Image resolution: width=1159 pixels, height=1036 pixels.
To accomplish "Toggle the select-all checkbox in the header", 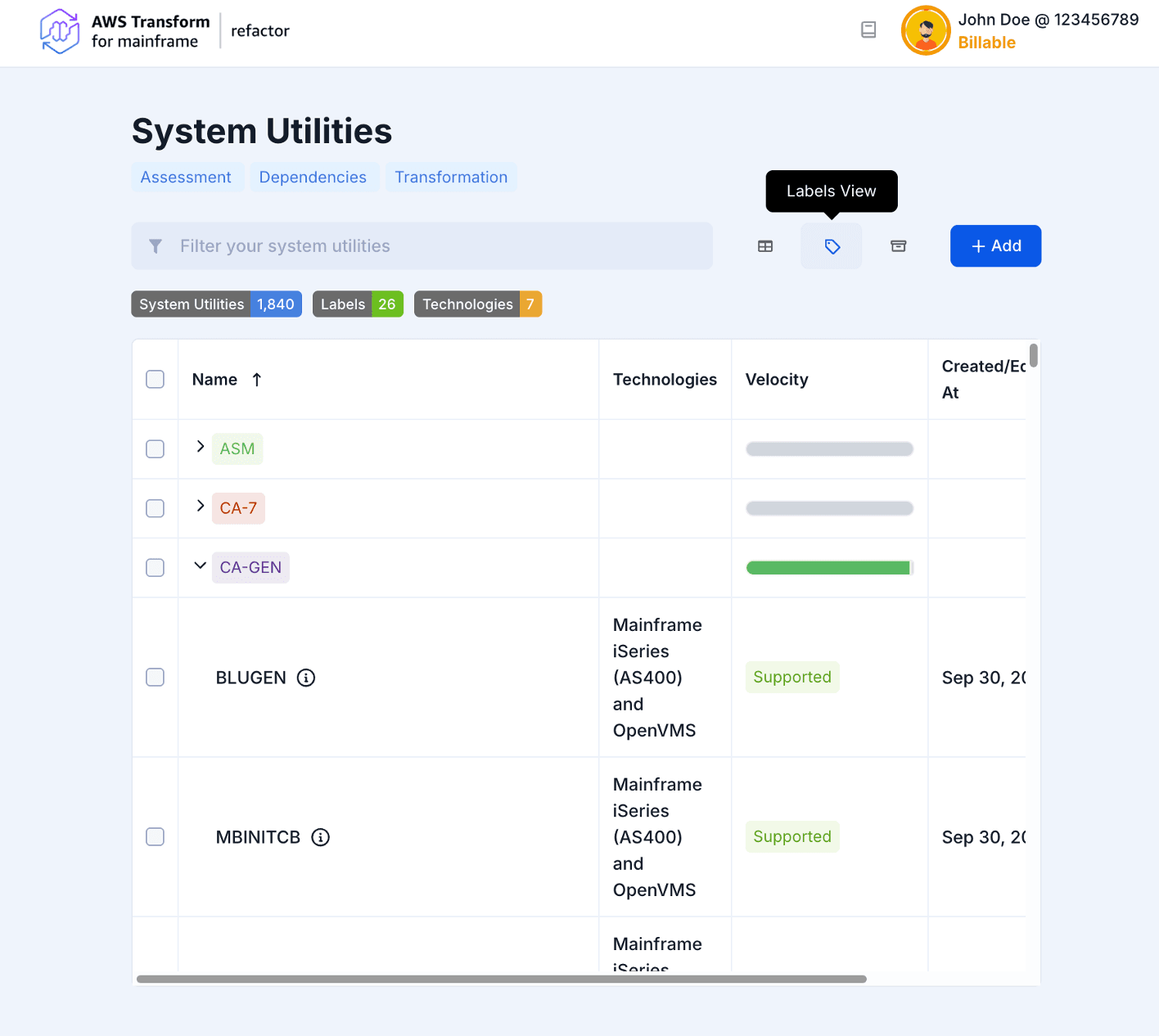I will [x=155, y=379].
